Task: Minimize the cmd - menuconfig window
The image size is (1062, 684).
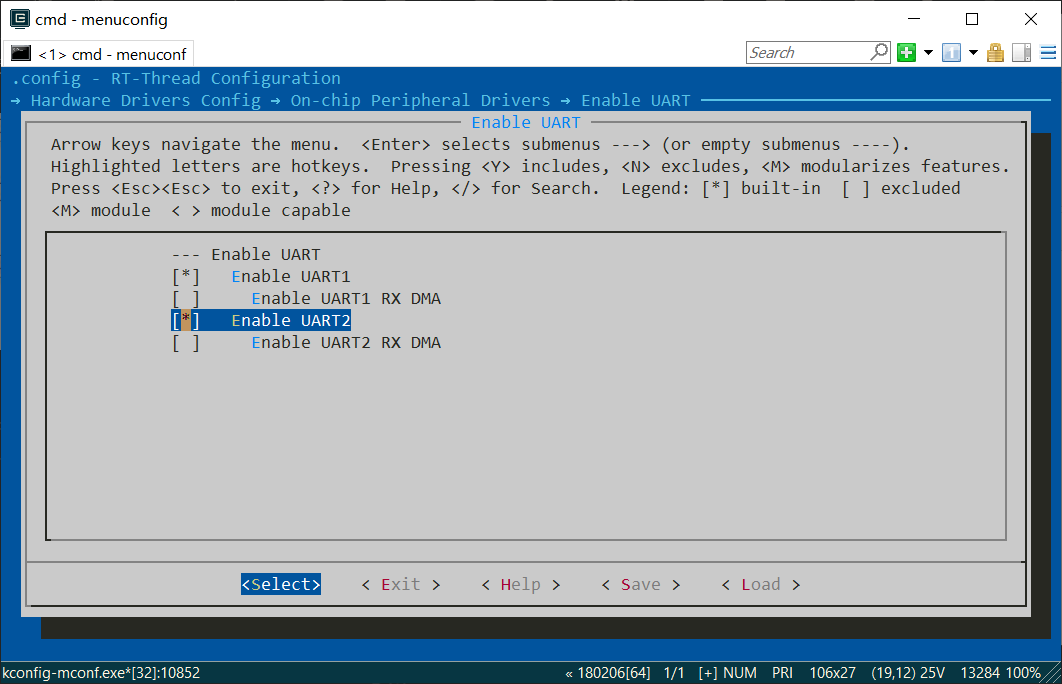Action: click(x=914, y=19)
